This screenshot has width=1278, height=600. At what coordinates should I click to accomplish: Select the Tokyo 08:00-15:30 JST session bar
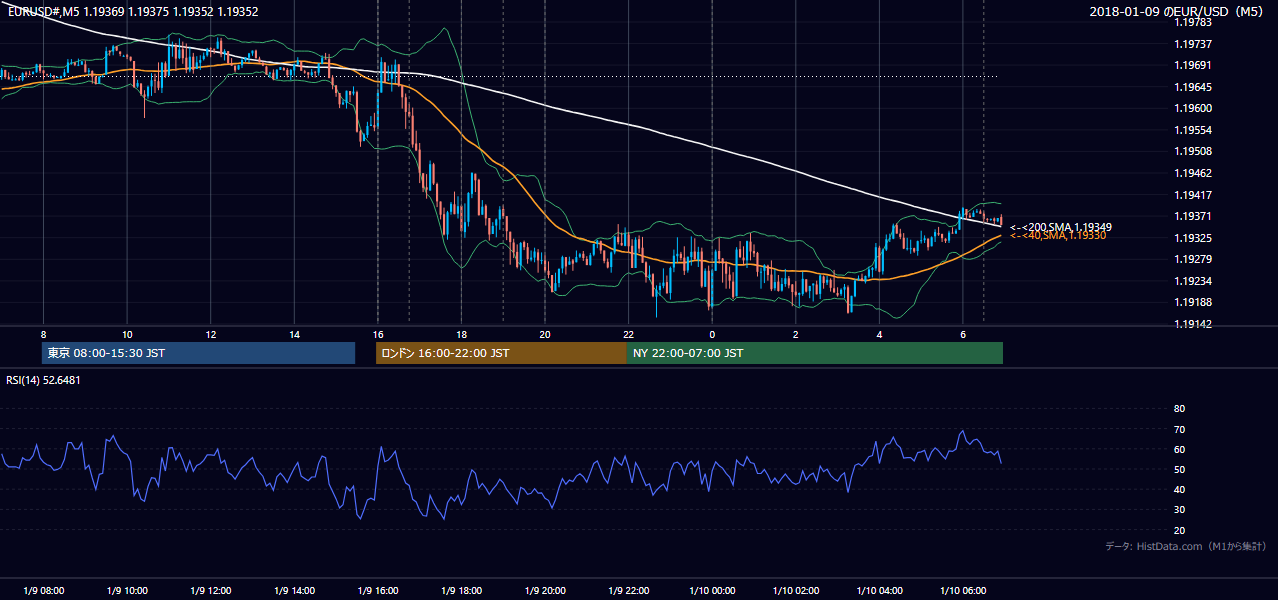(x=199, y=353)
